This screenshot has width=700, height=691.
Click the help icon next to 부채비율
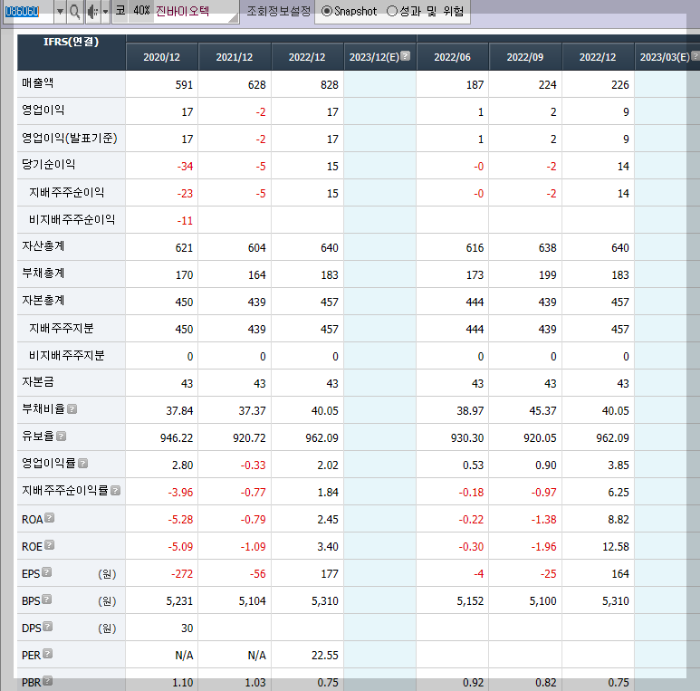point(72,409)
